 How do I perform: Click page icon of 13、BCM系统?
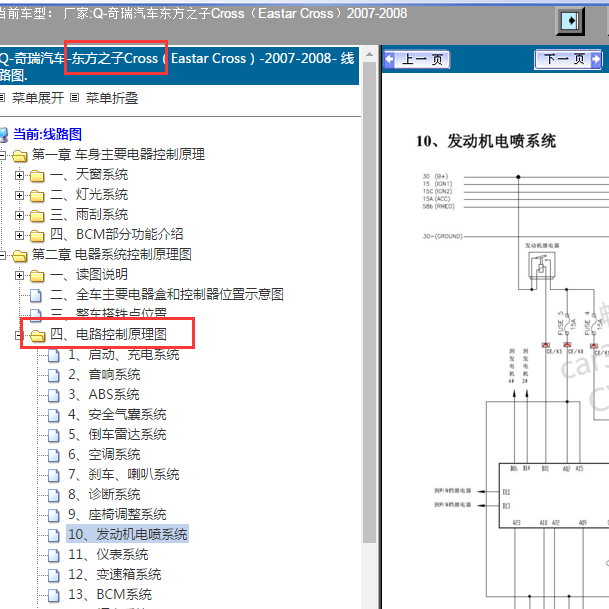54,595
